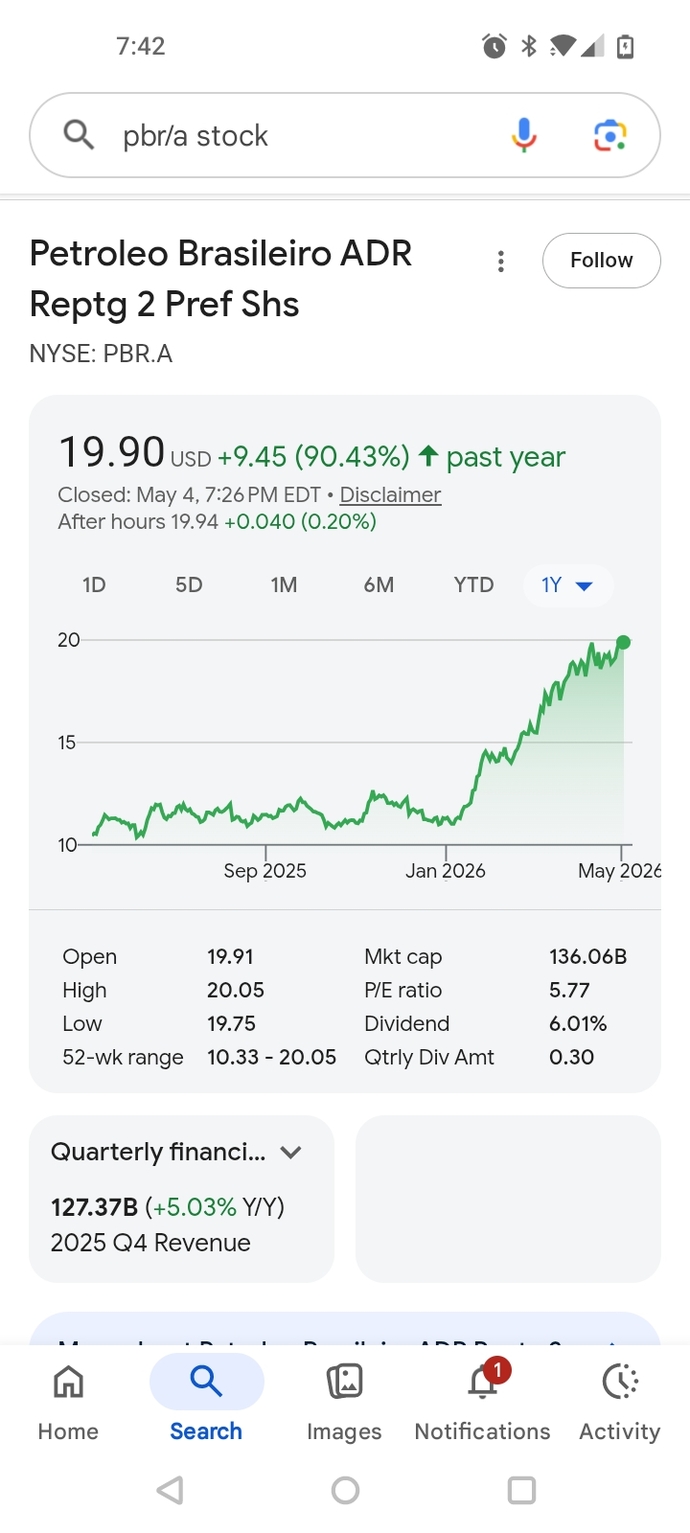
Task: Go to the Home tab icon
Action: (68, 1382)
